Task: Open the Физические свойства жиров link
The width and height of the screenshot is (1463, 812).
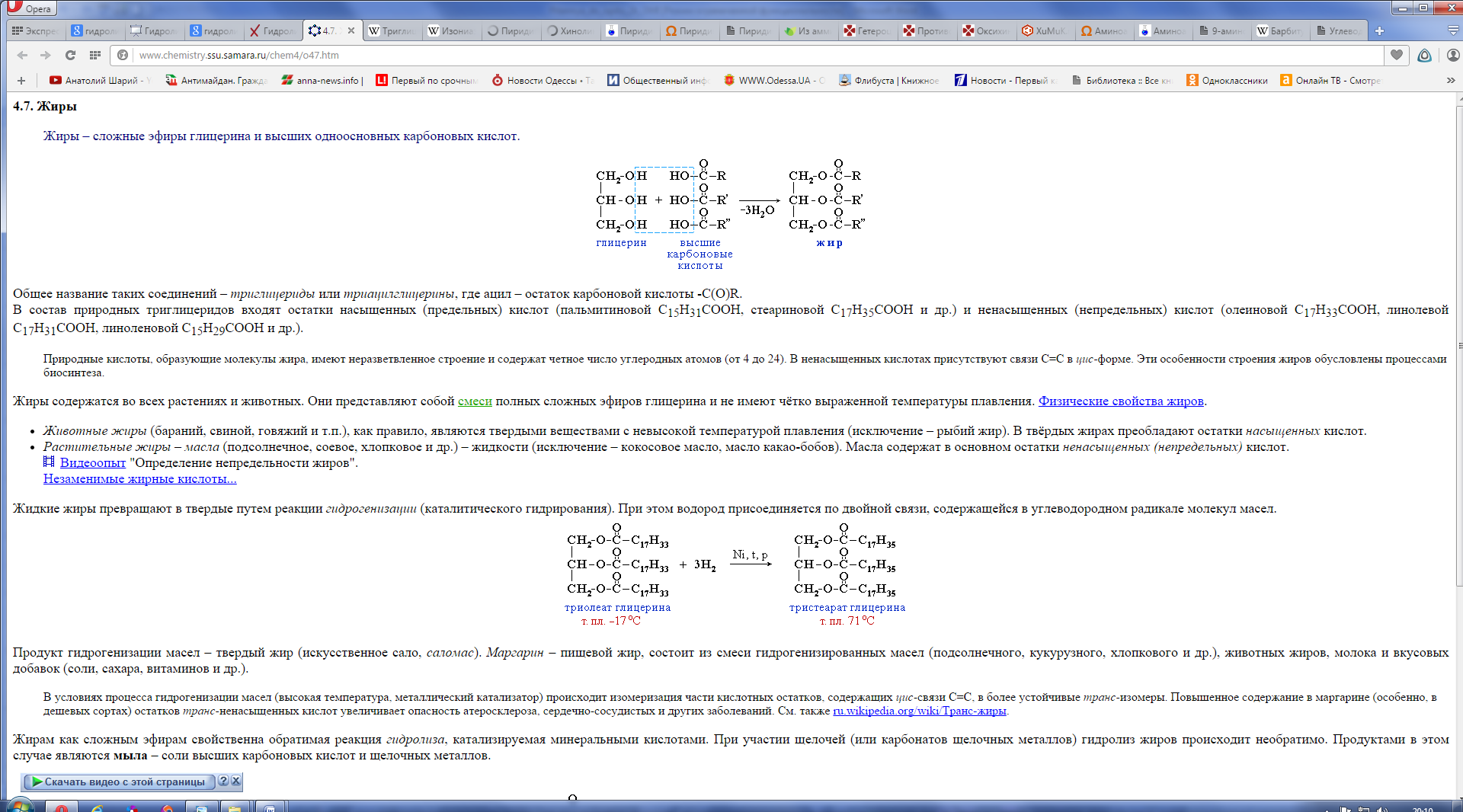Action: pos(1120,401)
